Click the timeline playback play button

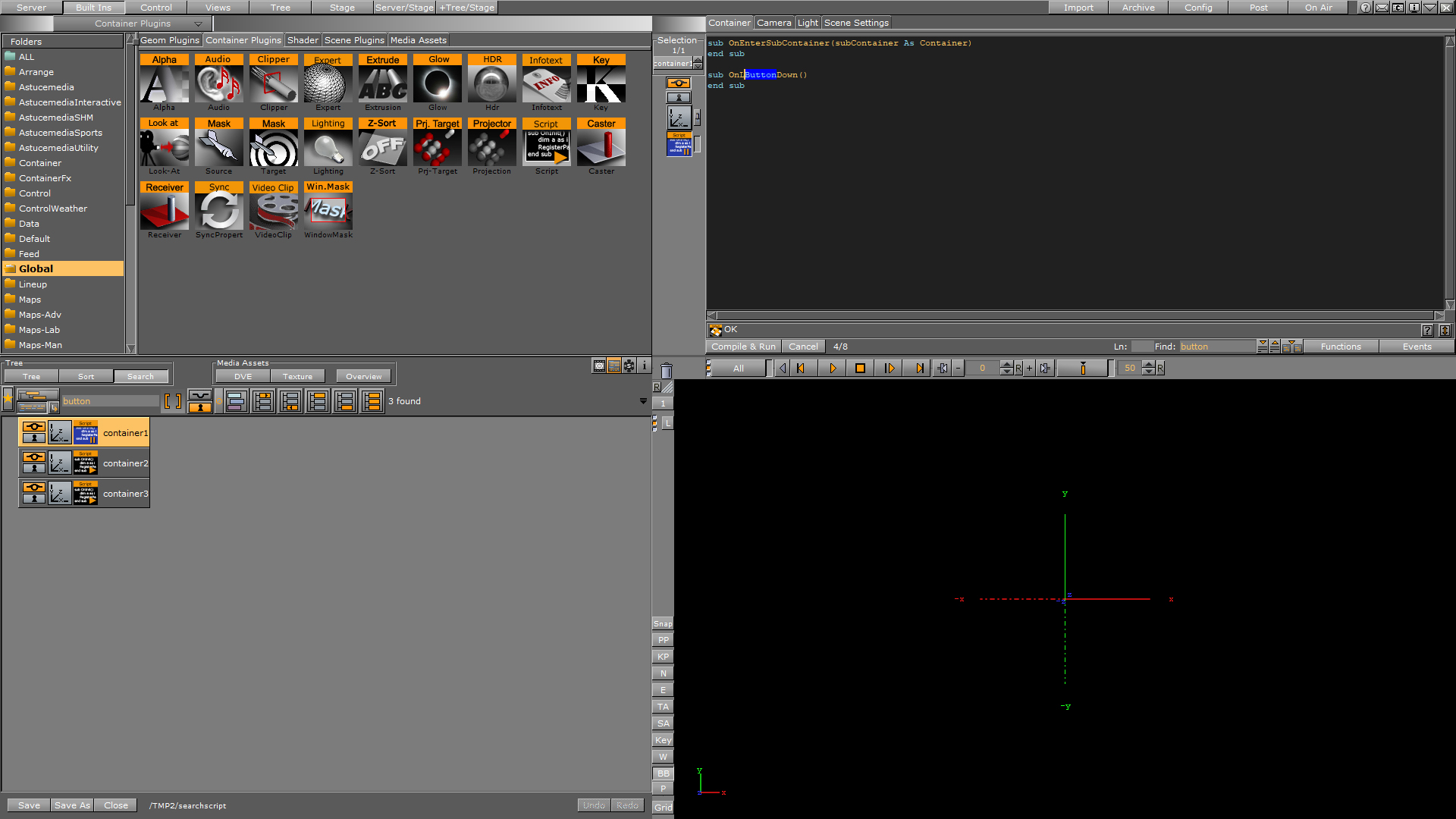831,368
